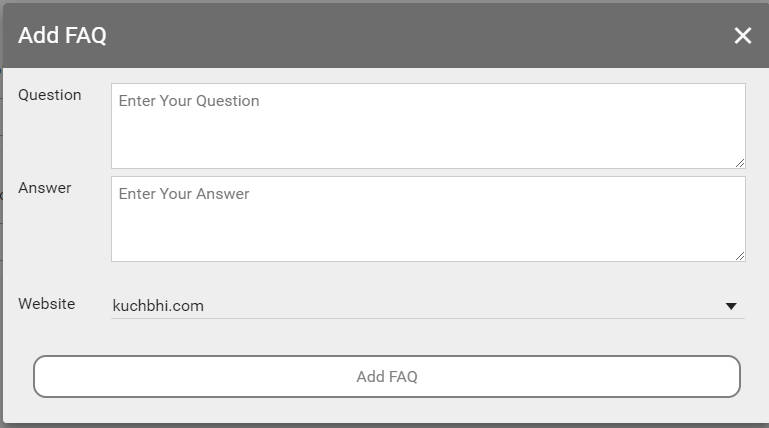Click the Question resize grip corner
This screenshot has width=769, height=428.
(740, 162)
